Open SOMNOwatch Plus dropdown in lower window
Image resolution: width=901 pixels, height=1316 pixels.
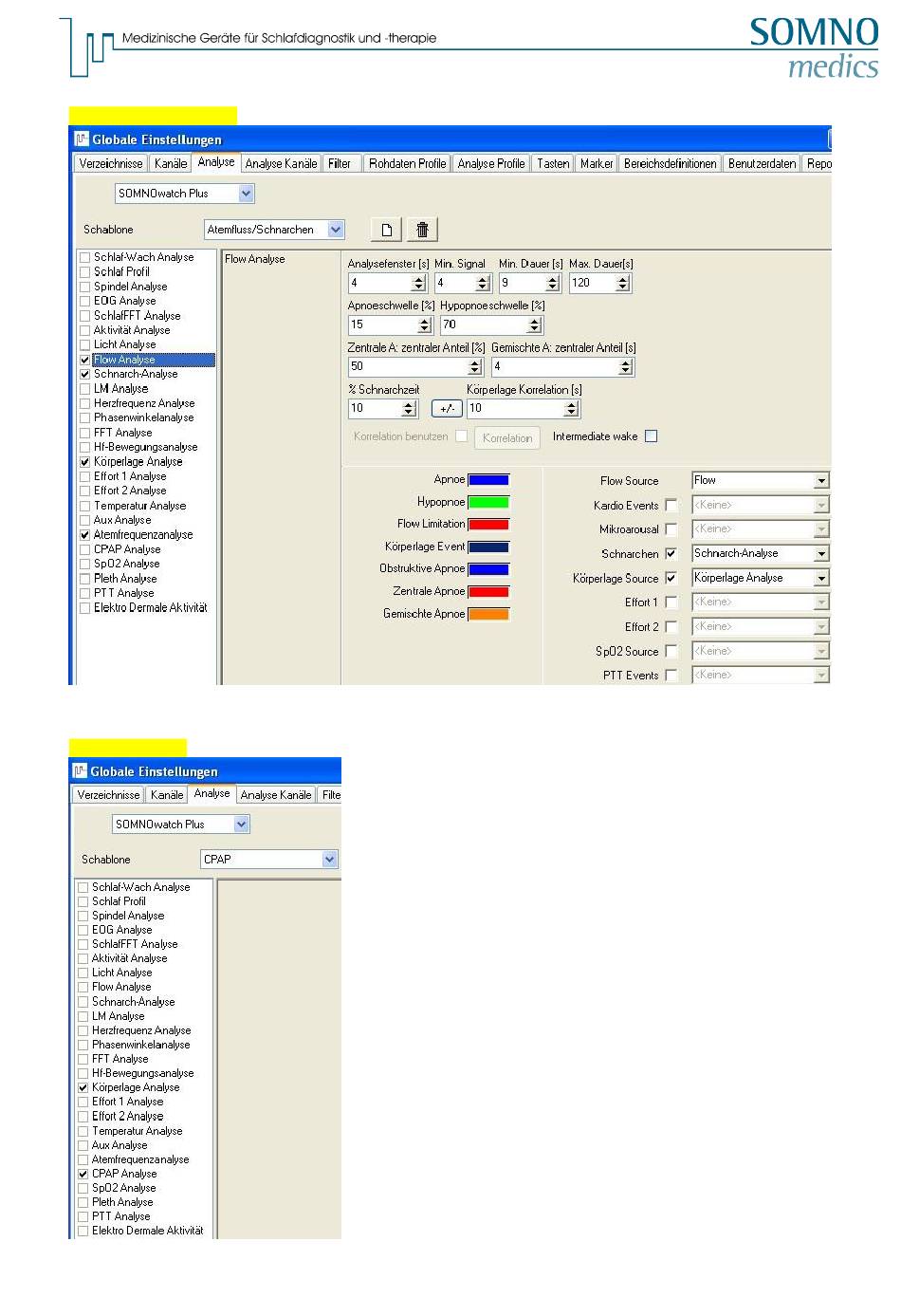(x=242, y=825)
